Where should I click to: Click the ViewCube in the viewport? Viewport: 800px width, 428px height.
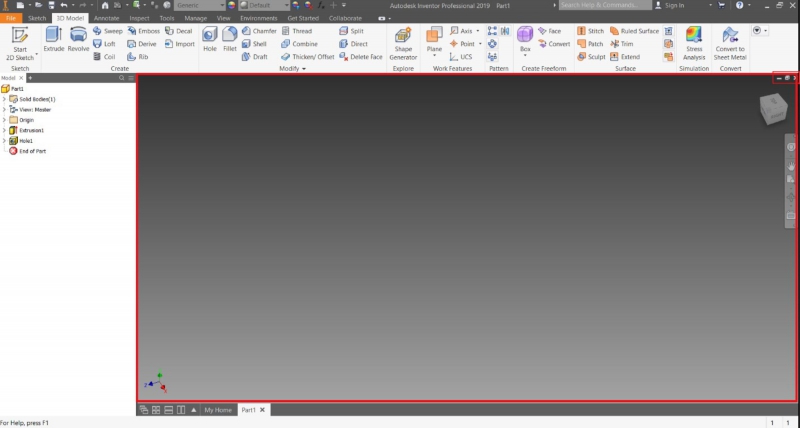coord(773,106)
